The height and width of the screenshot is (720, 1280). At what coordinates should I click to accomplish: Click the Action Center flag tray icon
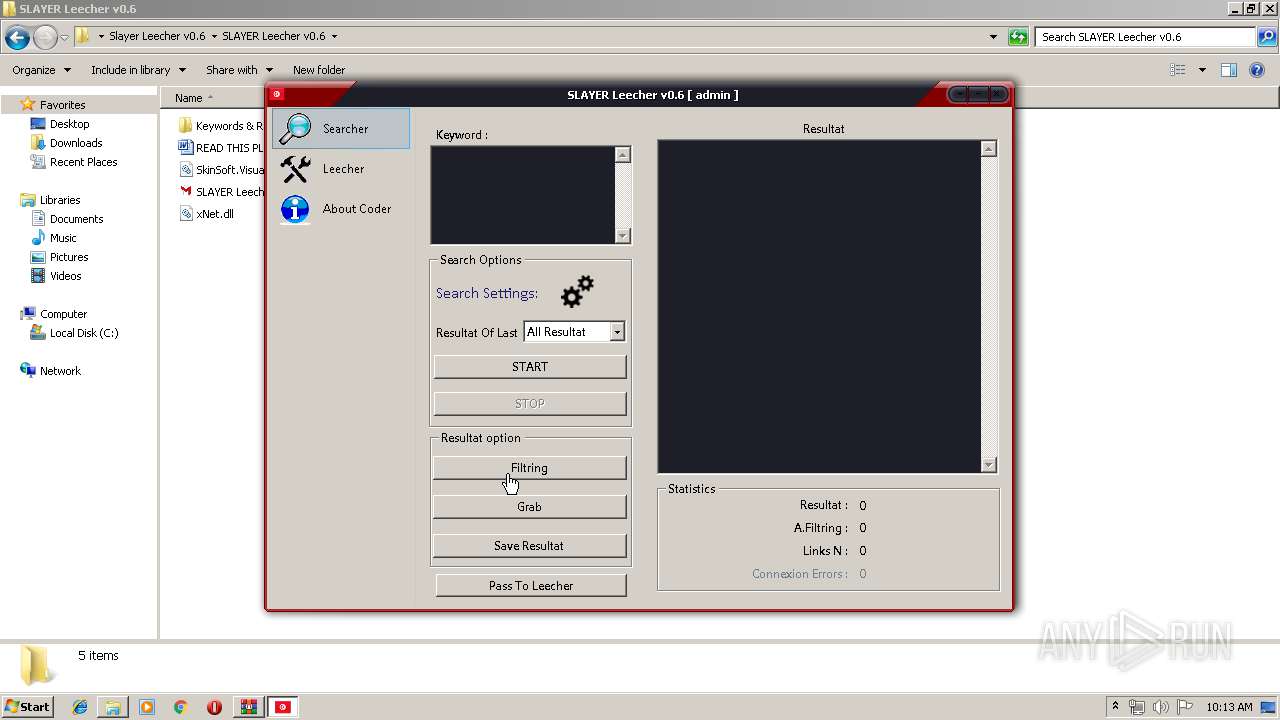point(1185,707)
